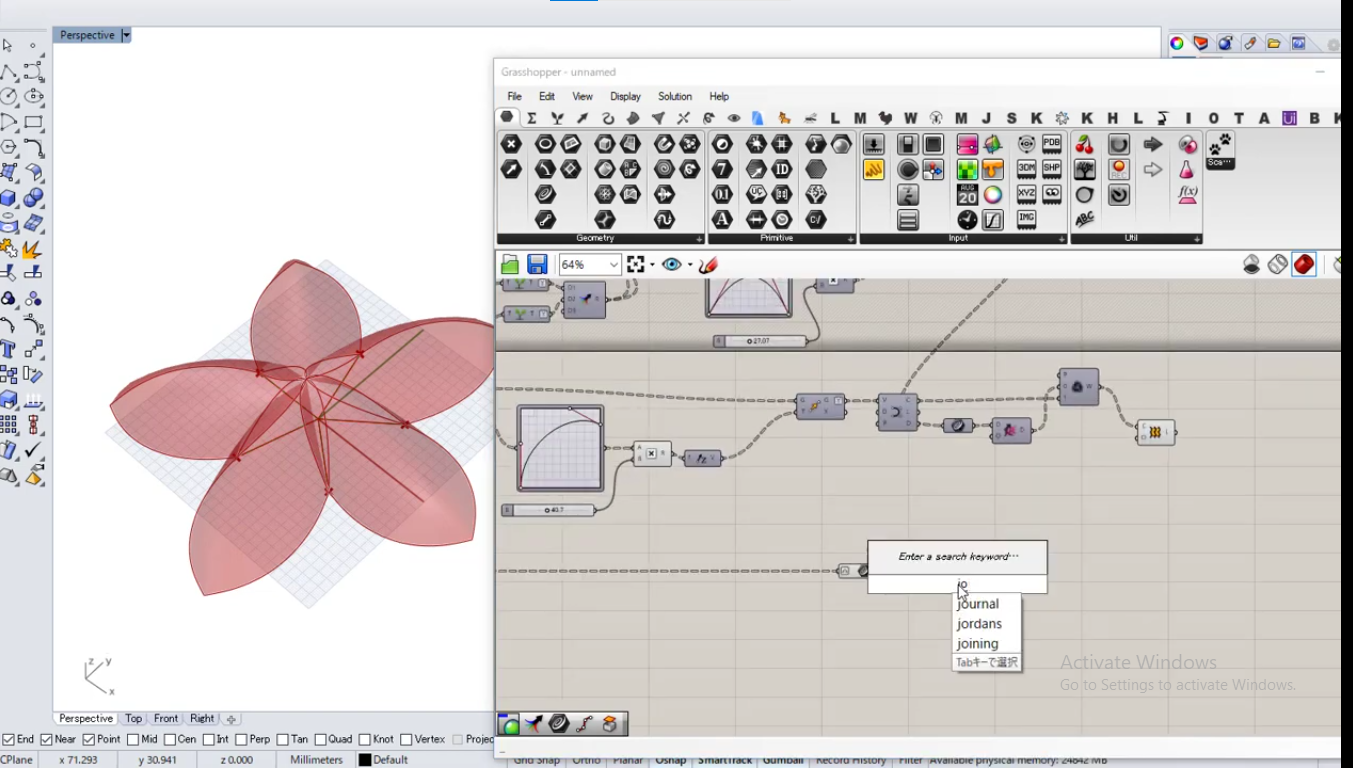
Task: Add the Calendar component showing 20
Action: click(x=967, y=195)
